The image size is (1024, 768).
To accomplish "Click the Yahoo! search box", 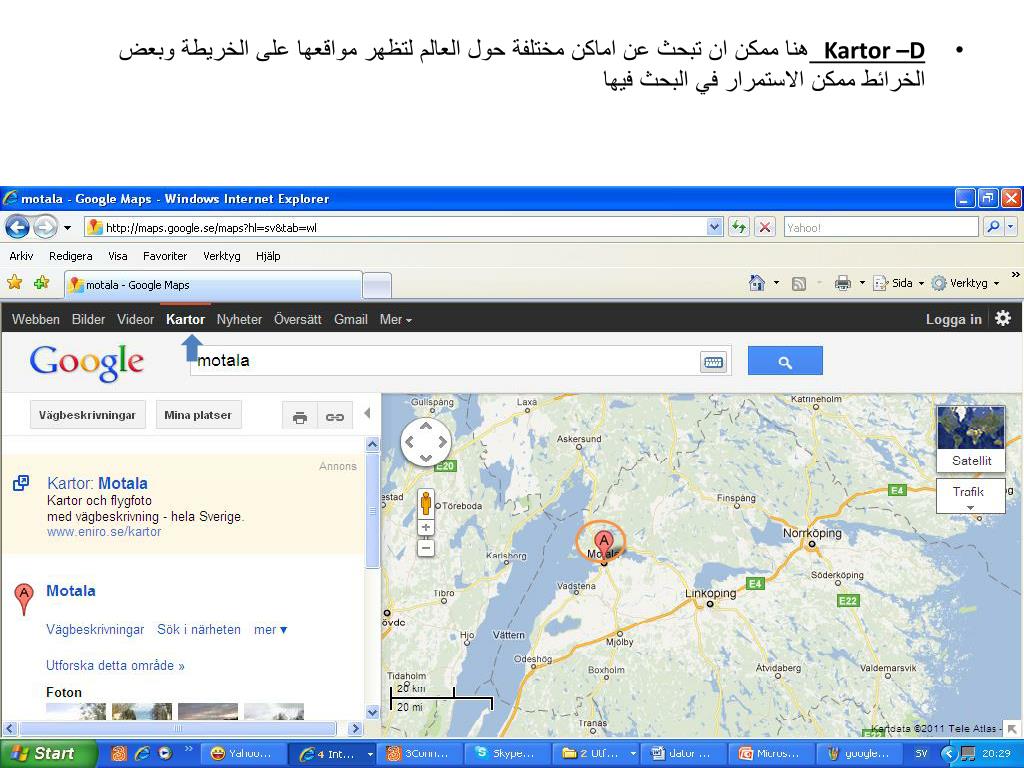I will [x=881, y=227].
